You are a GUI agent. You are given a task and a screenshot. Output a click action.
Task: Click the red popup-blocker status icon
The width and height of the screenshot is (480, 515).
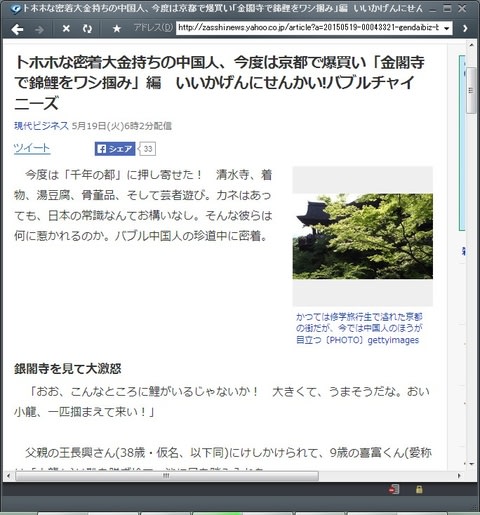coord(394,489)
